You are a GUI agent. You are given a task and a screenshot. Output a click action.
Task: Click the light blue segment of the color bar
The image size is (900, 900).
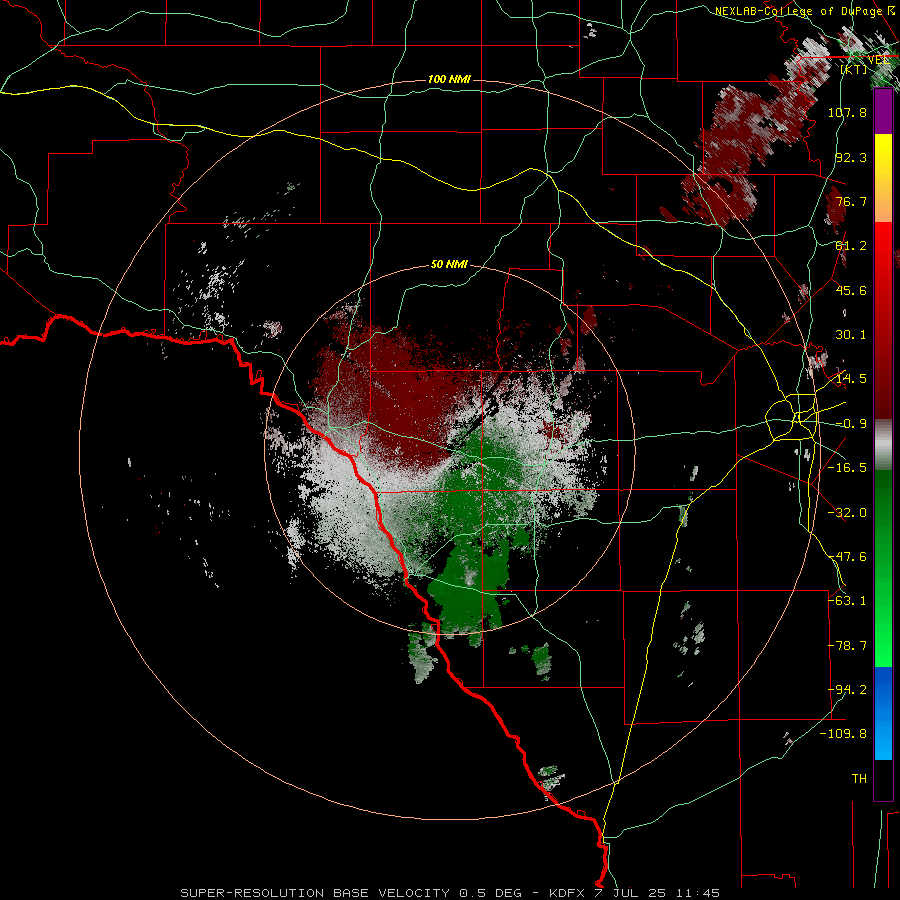tap(883, 738)
